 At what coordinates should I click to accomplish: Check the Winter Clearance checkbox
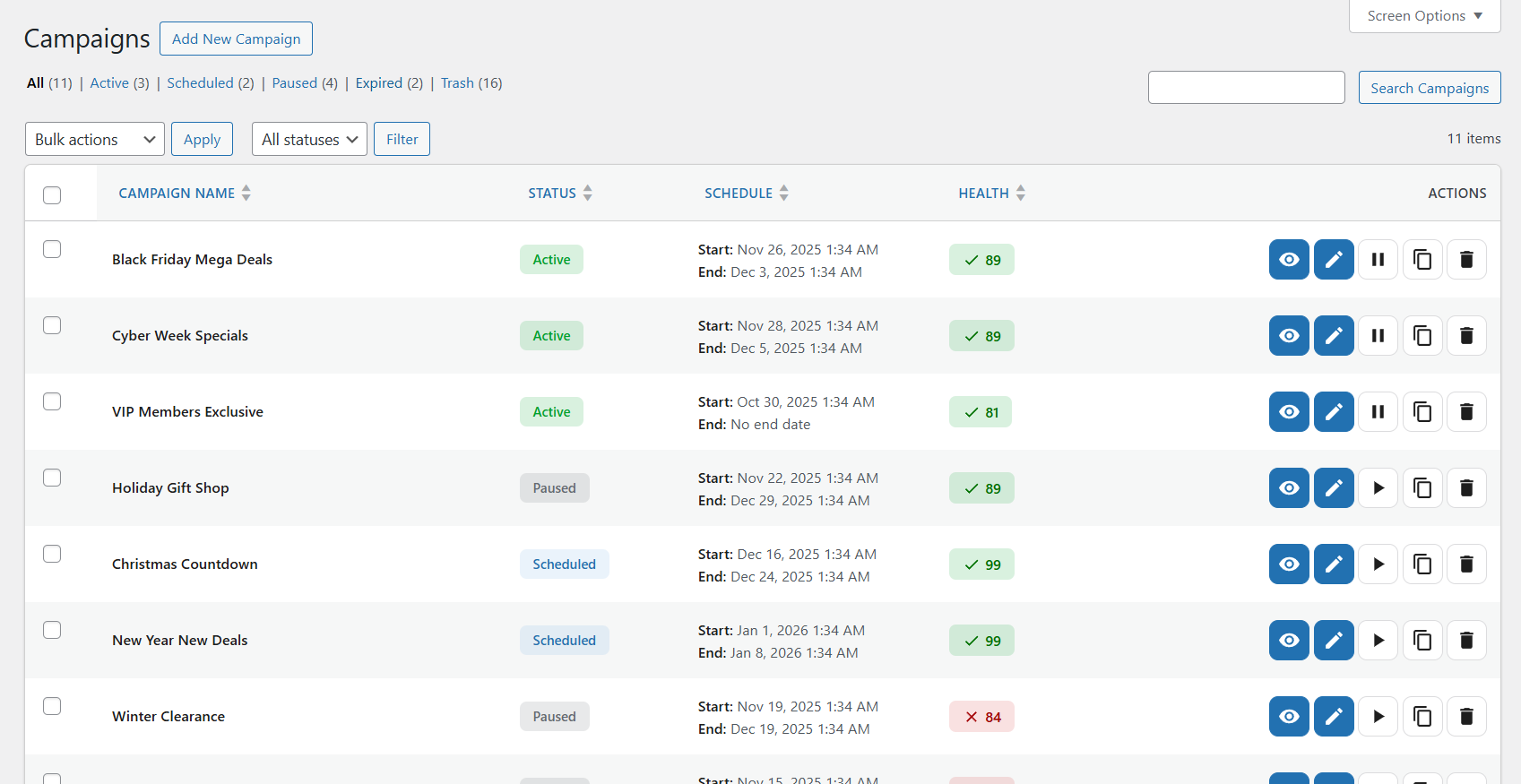[52, 706]
